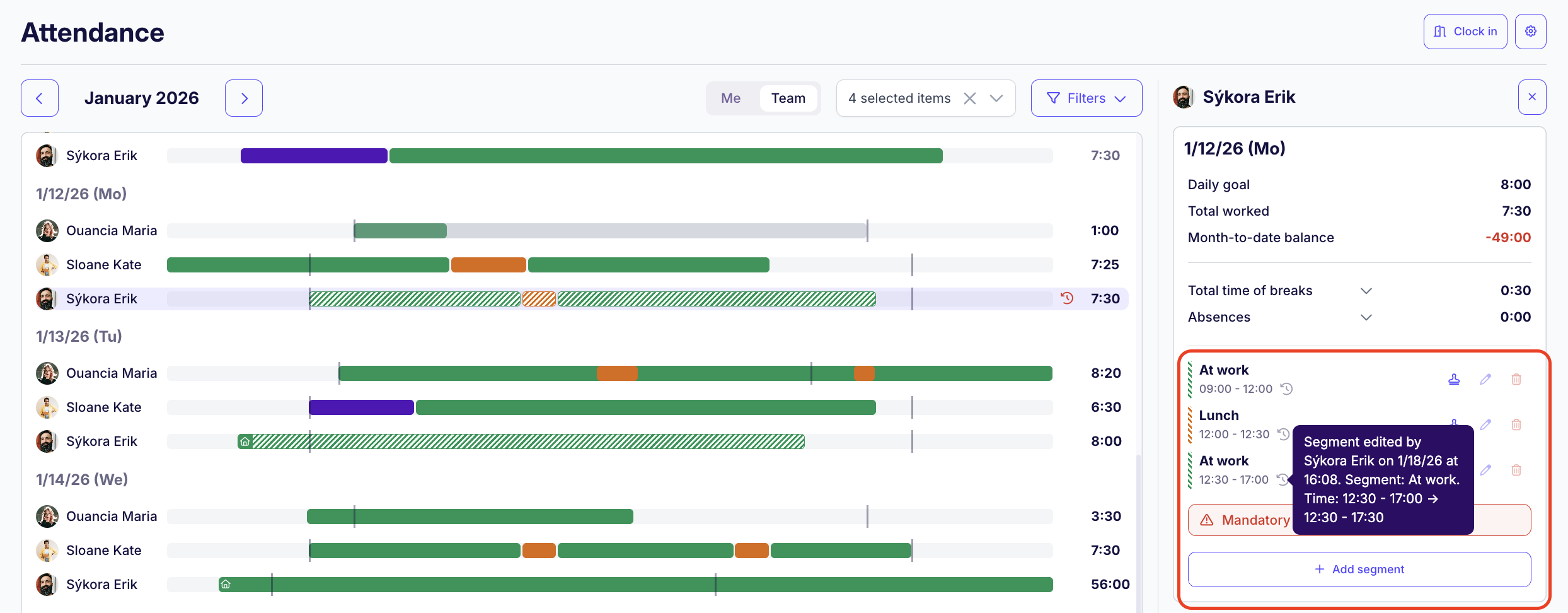This screenshot has width=1568, height=613.
Task: Edit the 09:00 - 12:00 At work segment
Action: tap(1485, 379)
